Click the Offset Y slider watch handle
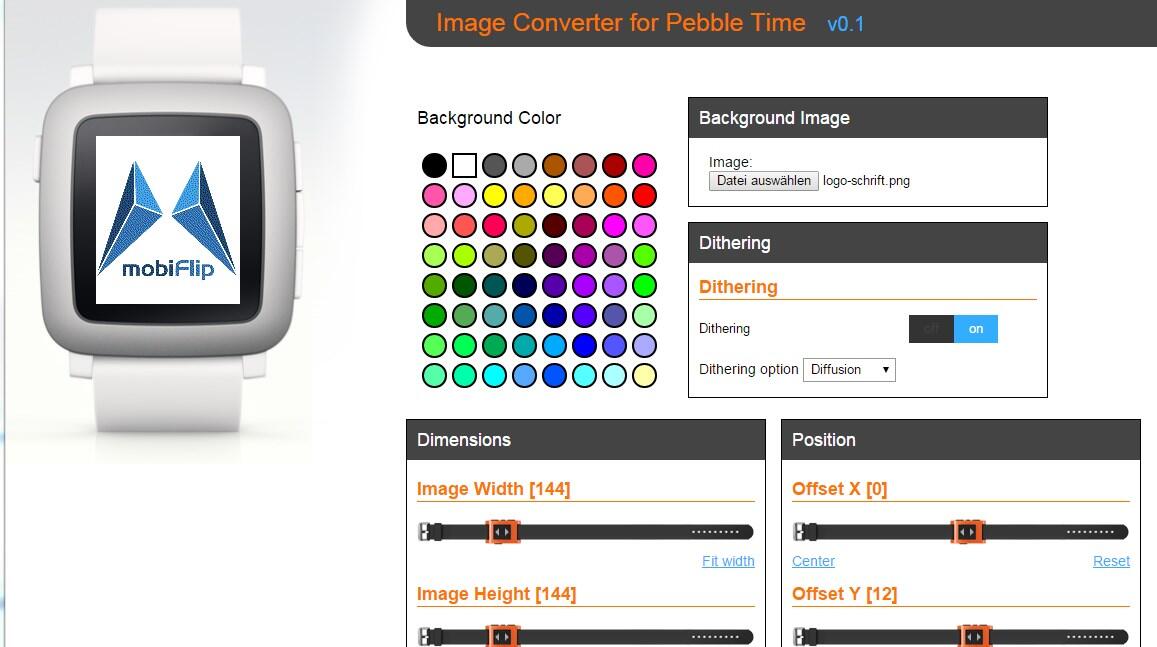 pos(974,636)
